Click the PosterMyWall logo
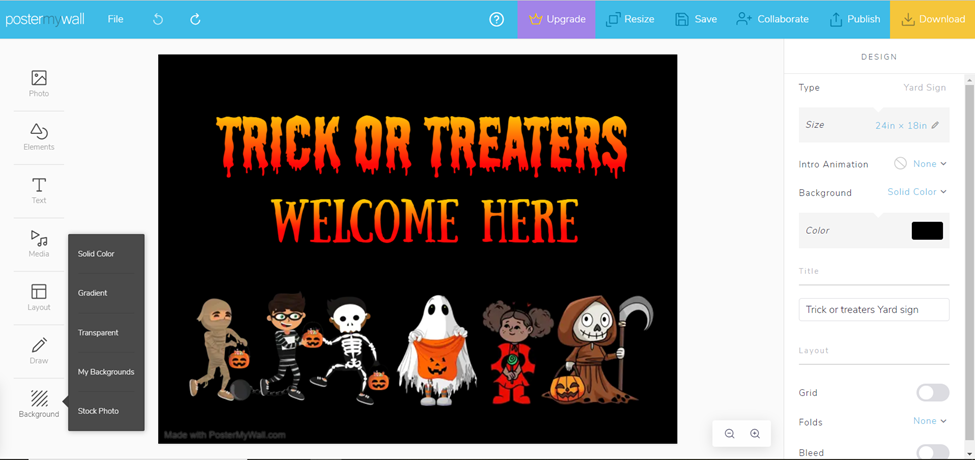975x460 pixels. (45, 19)
